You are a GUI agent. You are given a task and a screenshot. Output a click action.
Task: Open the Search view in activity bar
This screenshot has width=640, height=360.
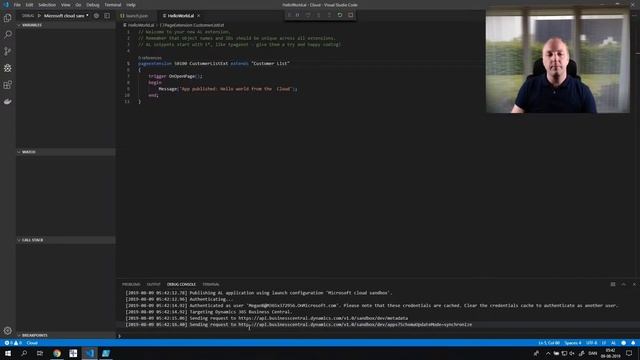click(x=7, y=34)
